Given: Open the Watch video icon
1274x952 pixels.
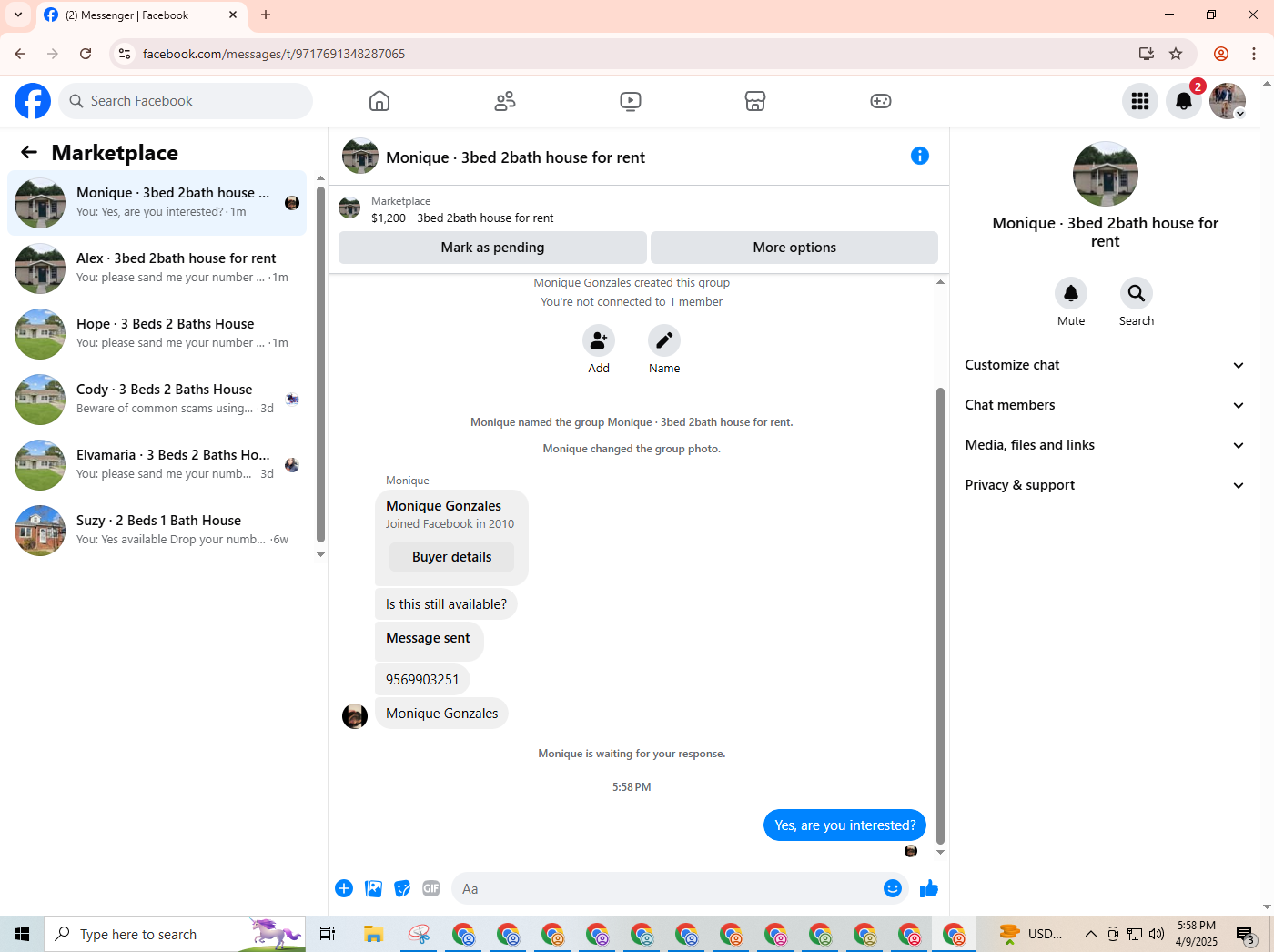Looking at the screenshot, I should click(631, 101).
